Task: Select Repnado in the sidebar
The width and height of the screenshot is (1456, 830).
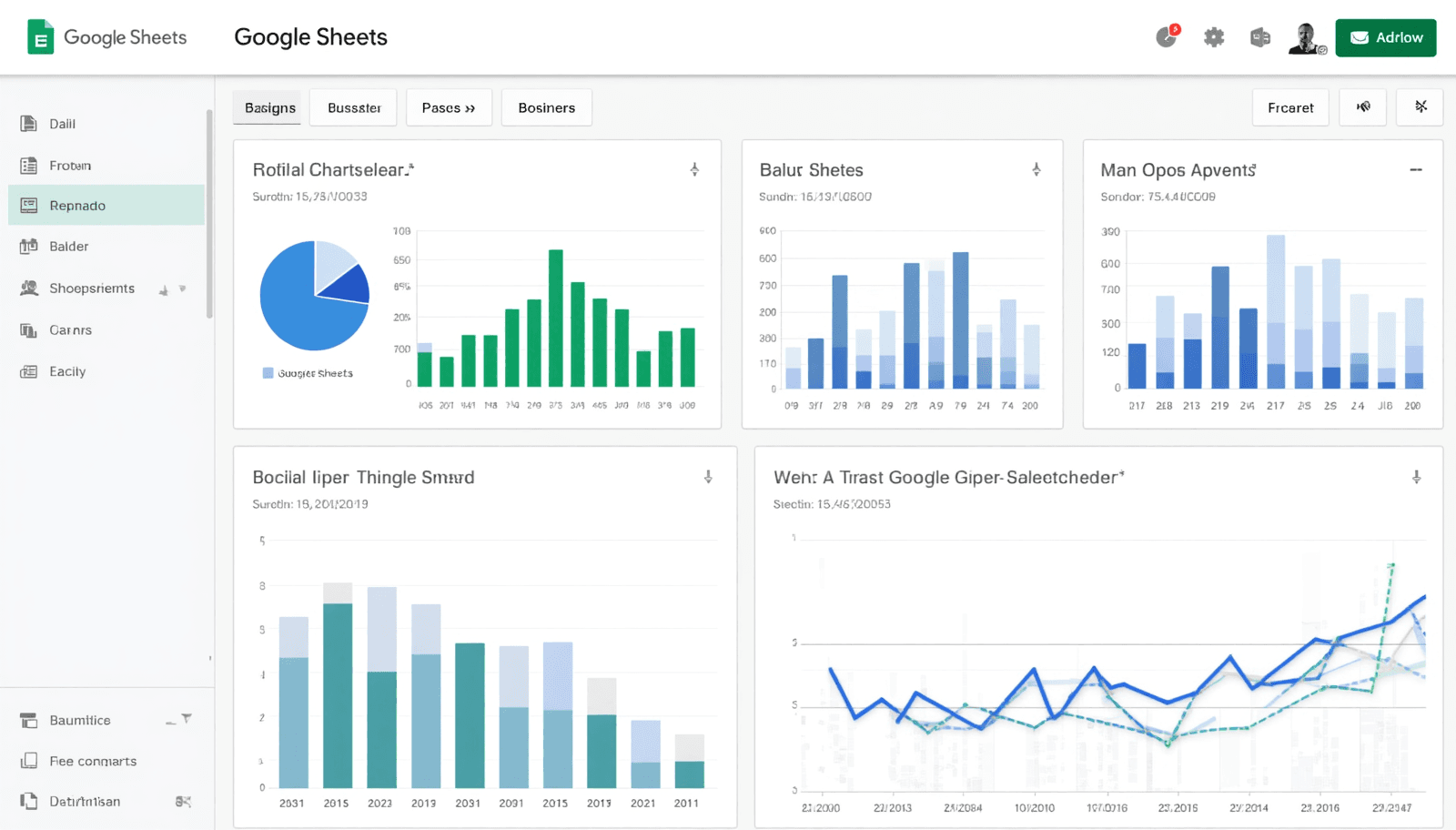Action: 106,206
